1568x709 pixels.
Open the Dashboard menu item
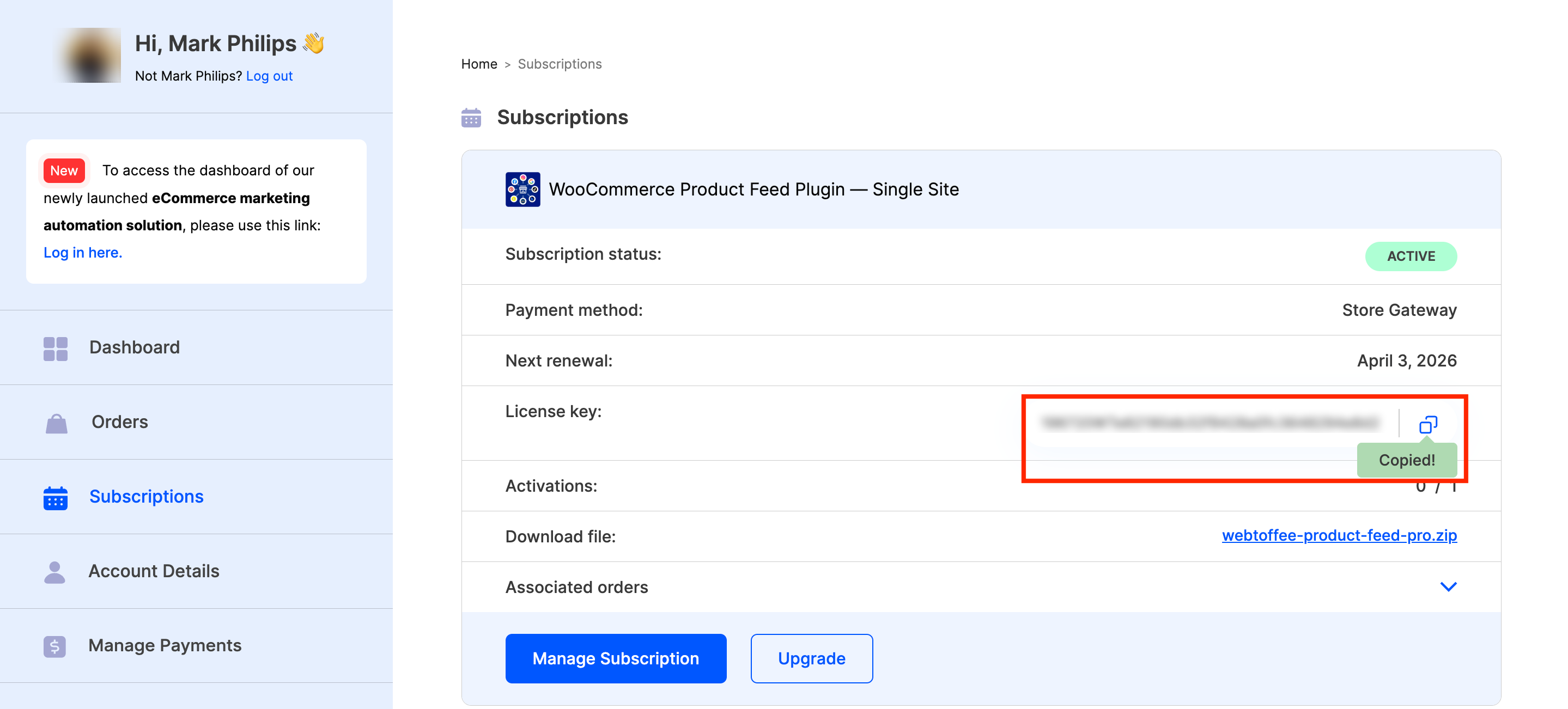[x=196, y=347]
